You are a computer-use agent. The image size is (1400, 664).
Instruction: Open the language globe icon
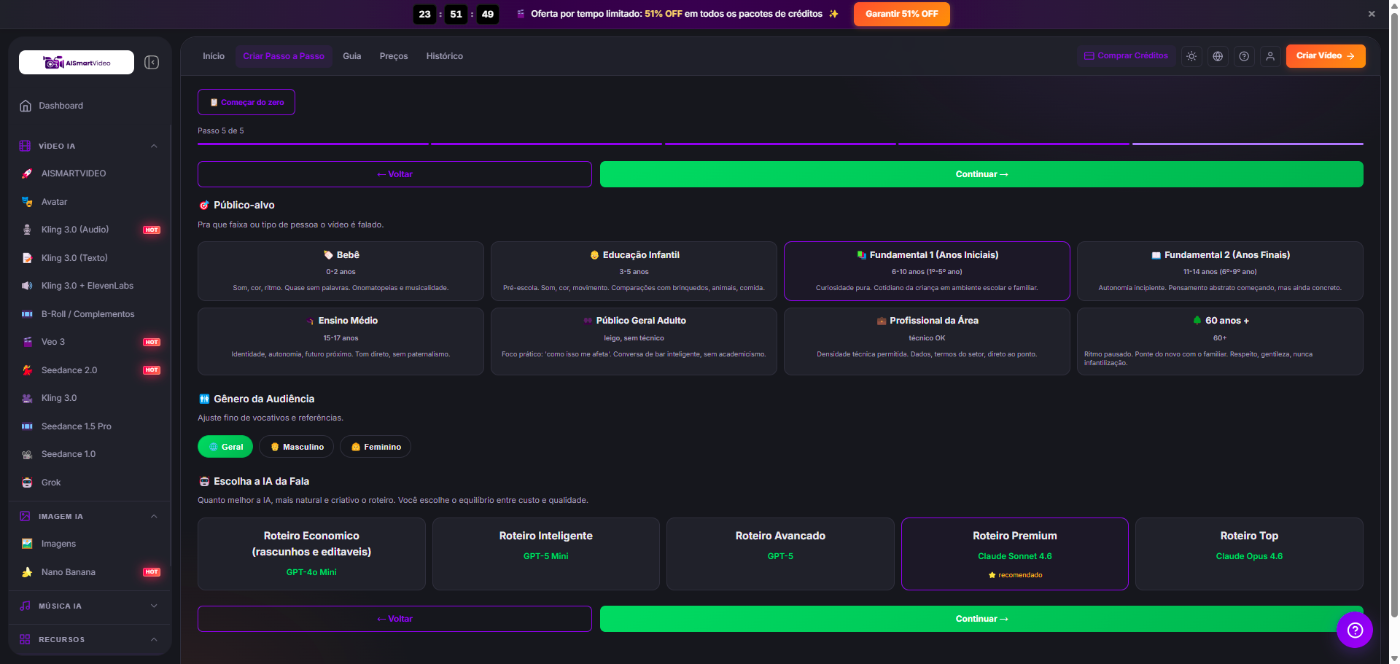pyautogui.click(x=1218, y=56)
